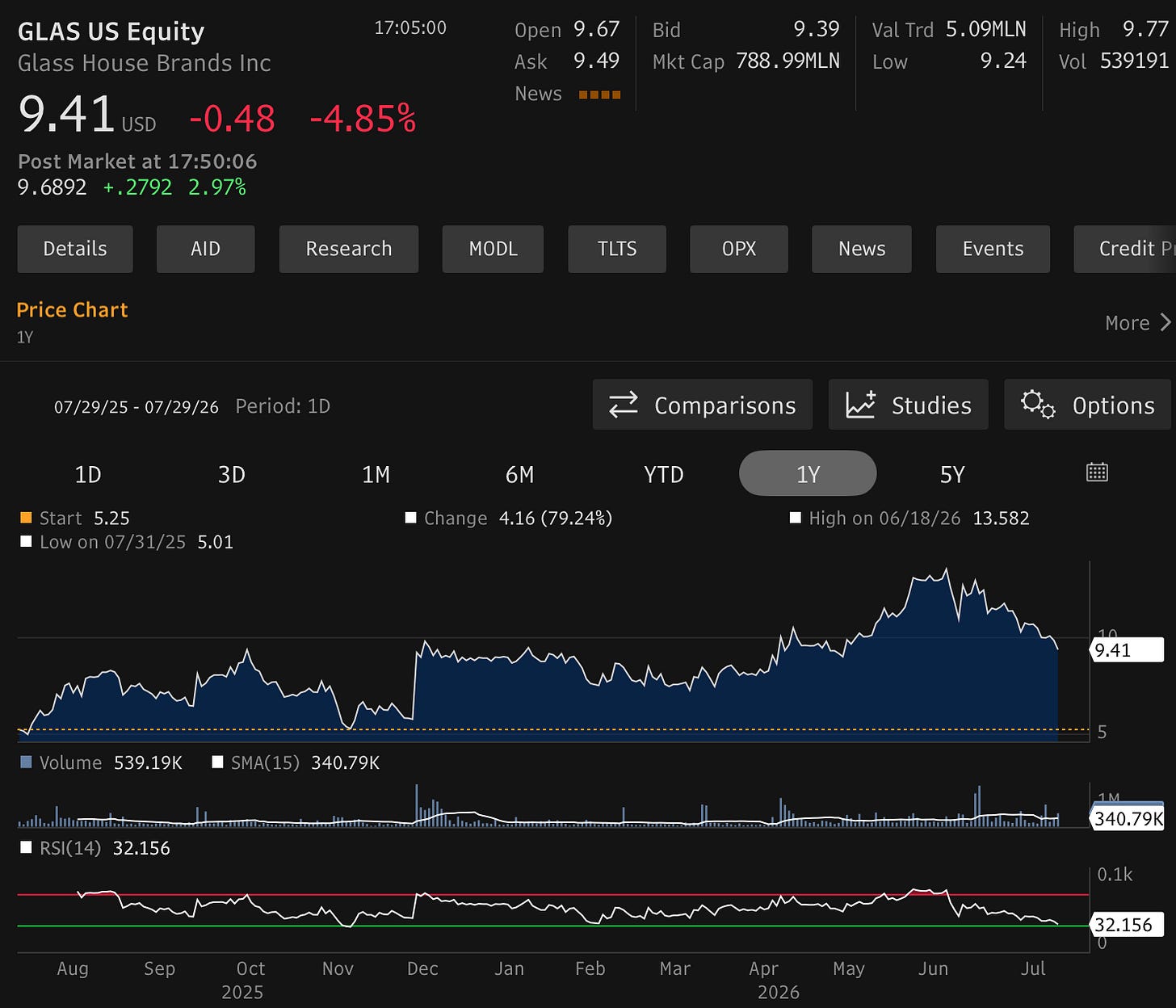This screenshot has width=1176, height=1008.
Task: Open the MODL function button
Action: (493, 249)
